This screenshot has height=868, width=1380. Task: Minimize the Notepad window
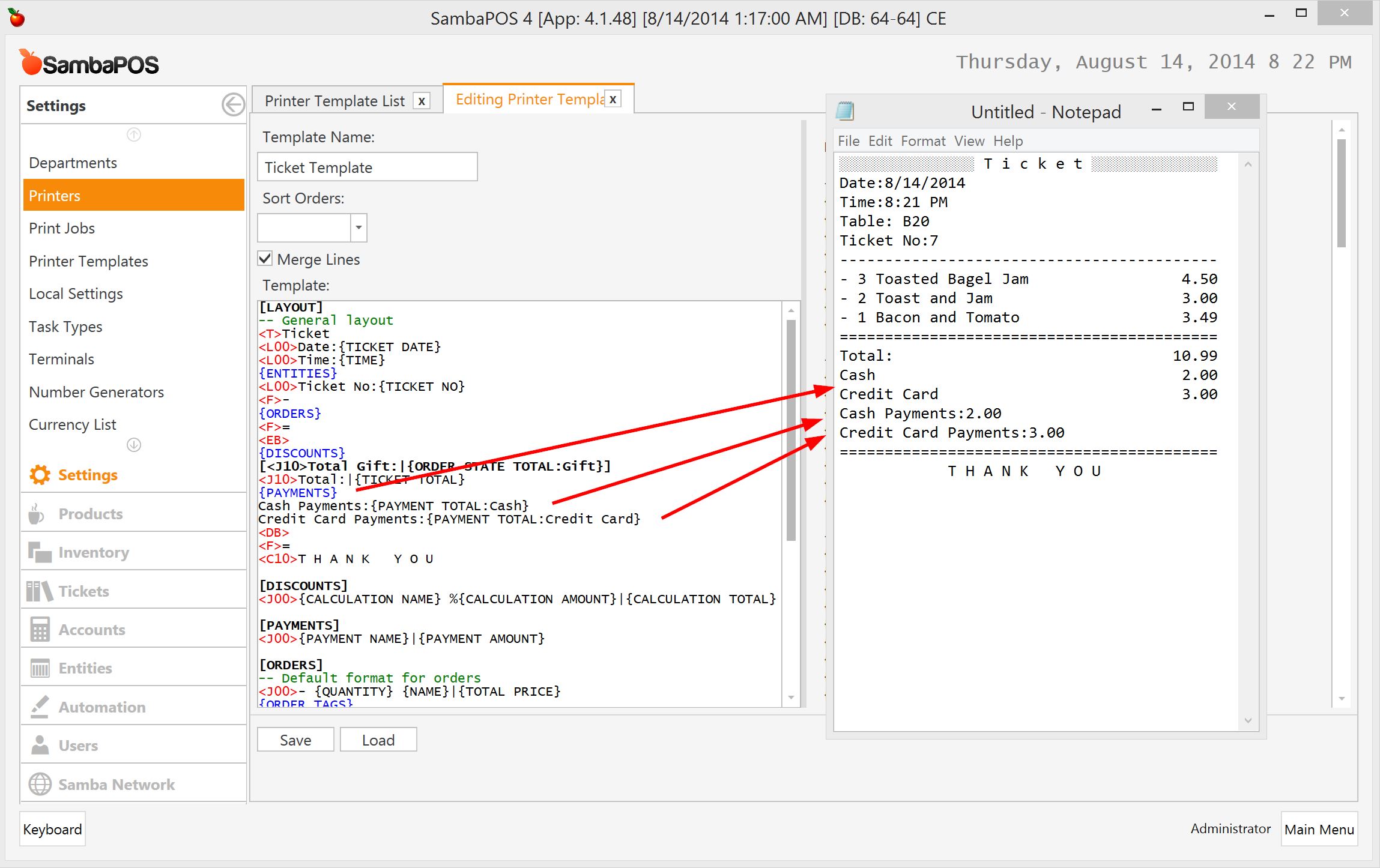pos(1156,108)
